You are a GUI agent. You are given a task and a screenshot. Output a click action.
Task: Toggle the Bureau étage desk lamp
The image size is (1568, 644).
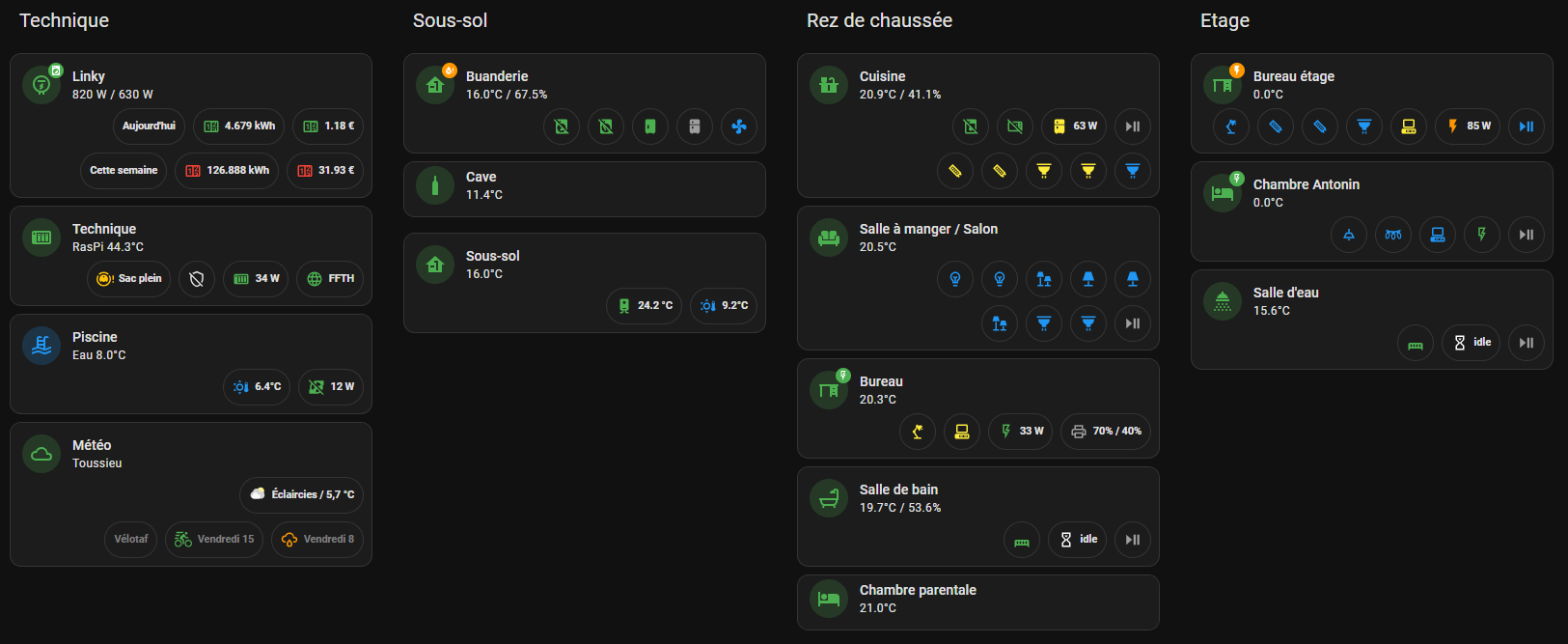[1230, 126]
